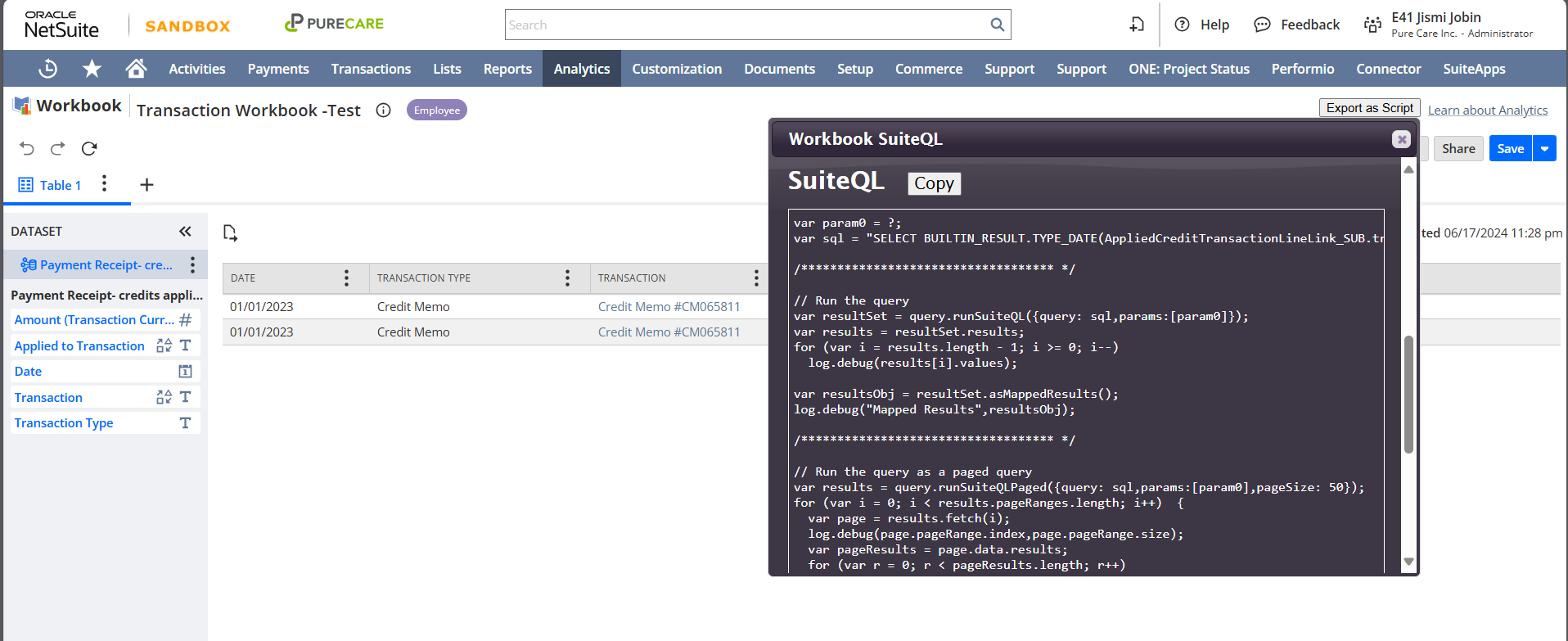Go to Home via house icon
1568x641 pixels.
[136, 69]
